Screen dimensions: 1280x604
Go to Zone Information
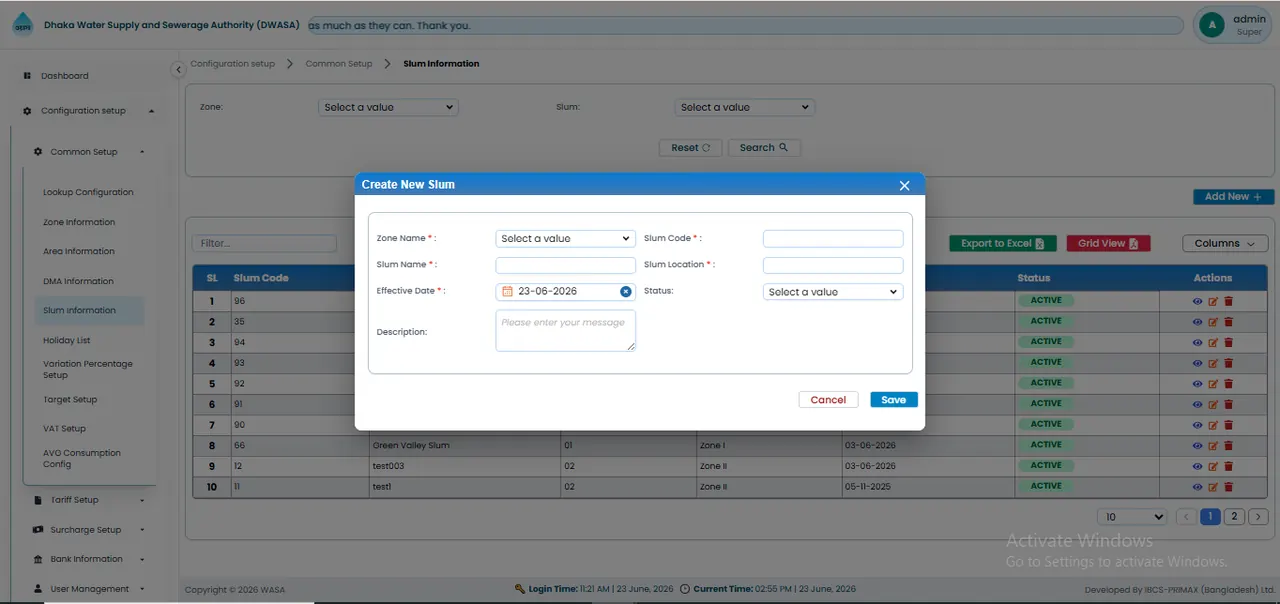[x=79, y=222]
